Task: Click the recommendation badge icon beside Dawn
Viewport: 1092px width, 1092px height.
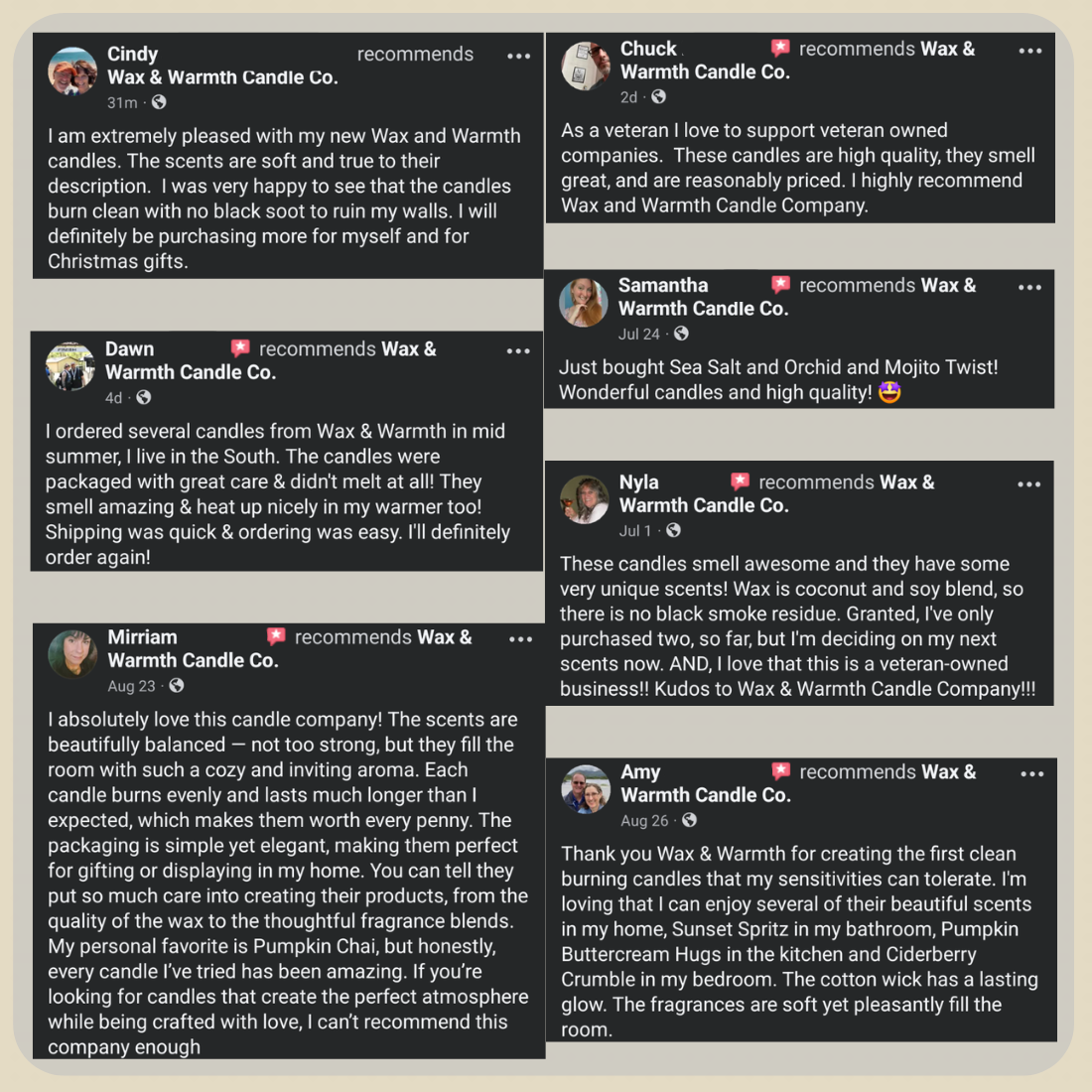Action: pyautogui.click(x=240, y=348)
